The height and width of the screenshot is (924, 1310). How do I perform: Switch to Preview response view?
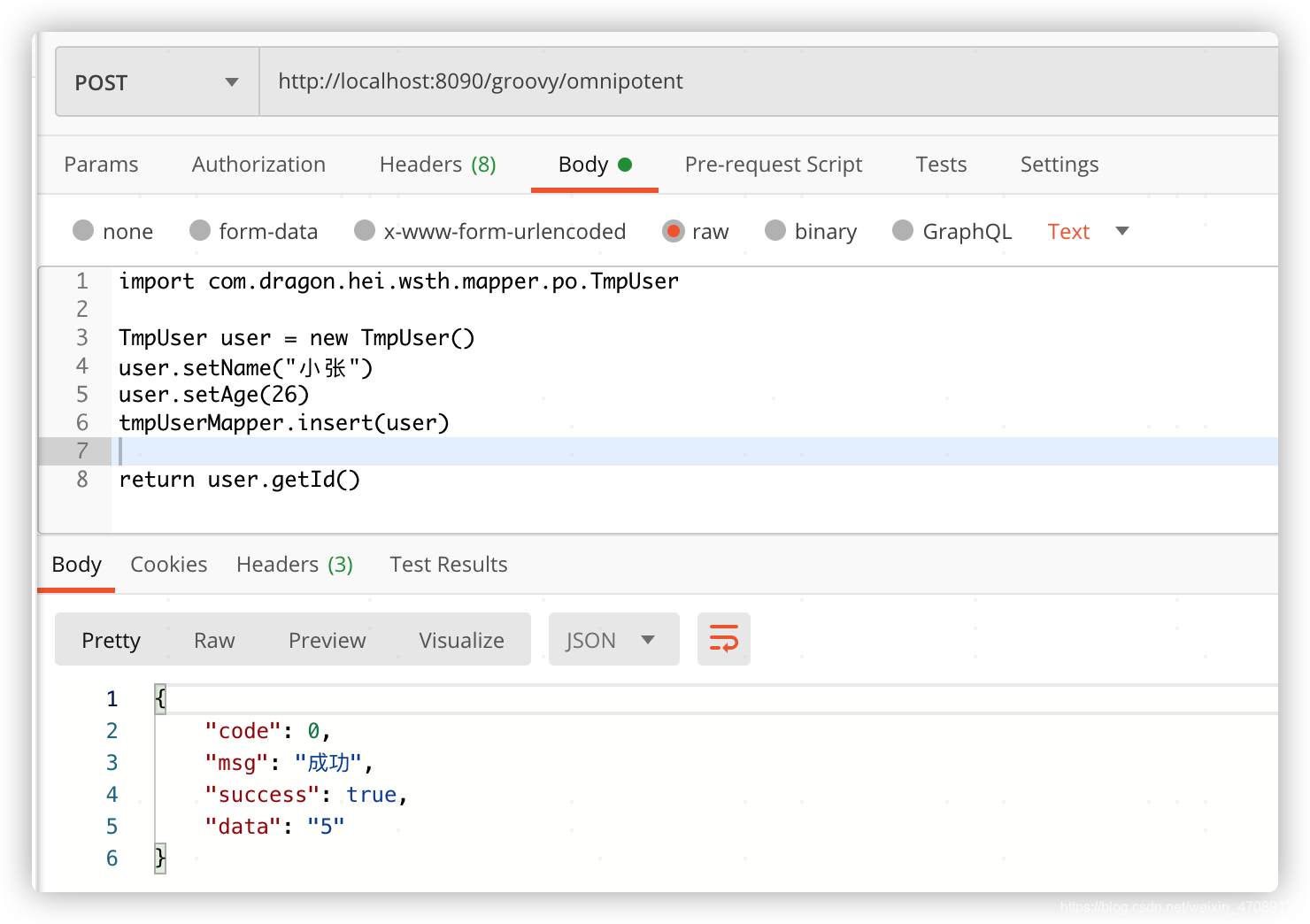pyautogui.click(x=327, y=640)
